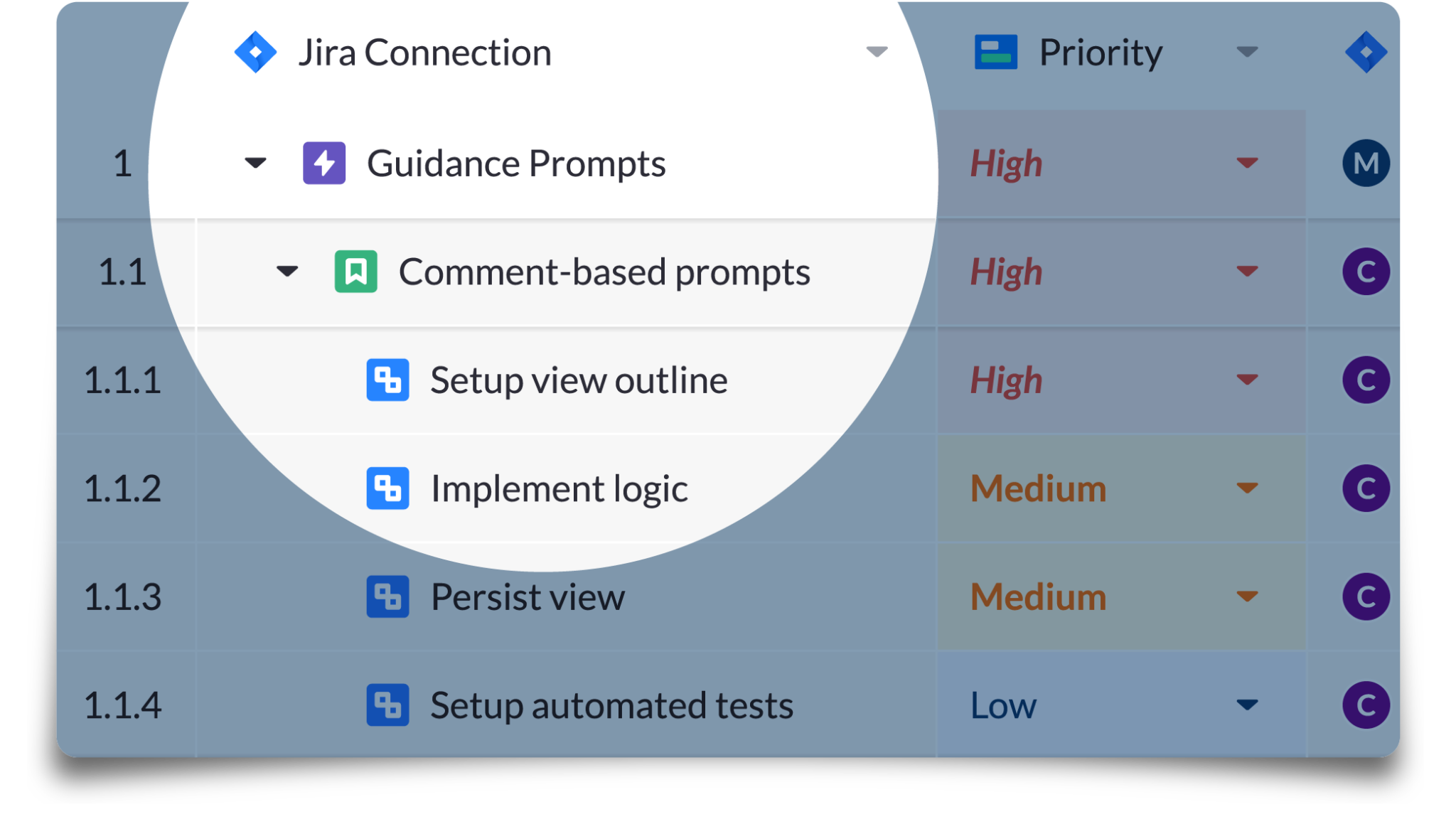Viewport: 1456px width, 819px height.
Task: Collapse the Guidance Prompts tree item
Action: [x=254, y=163]
